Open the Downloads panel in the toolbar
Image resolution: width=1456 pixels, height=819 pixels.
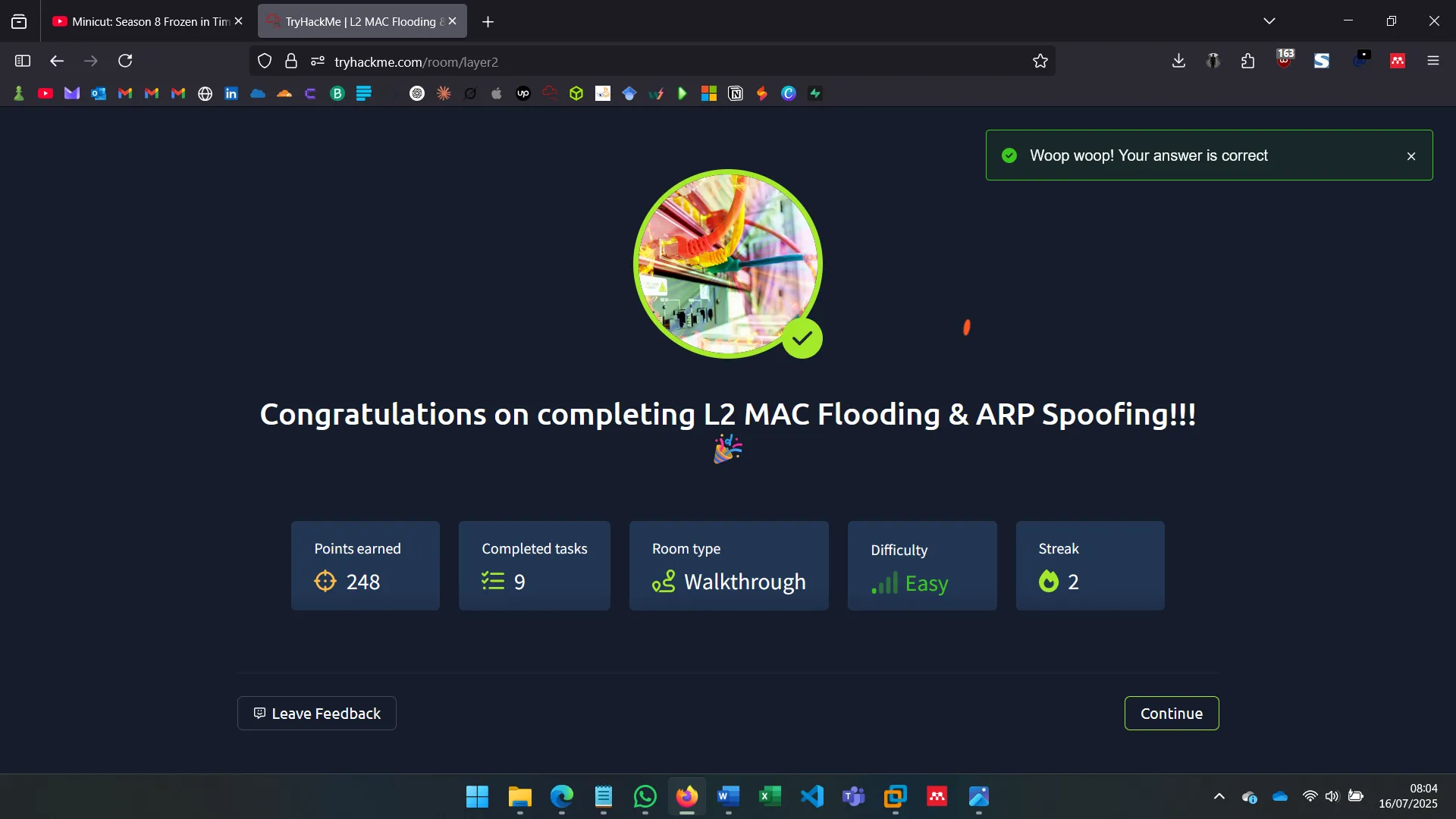(x=1178, y=61)
